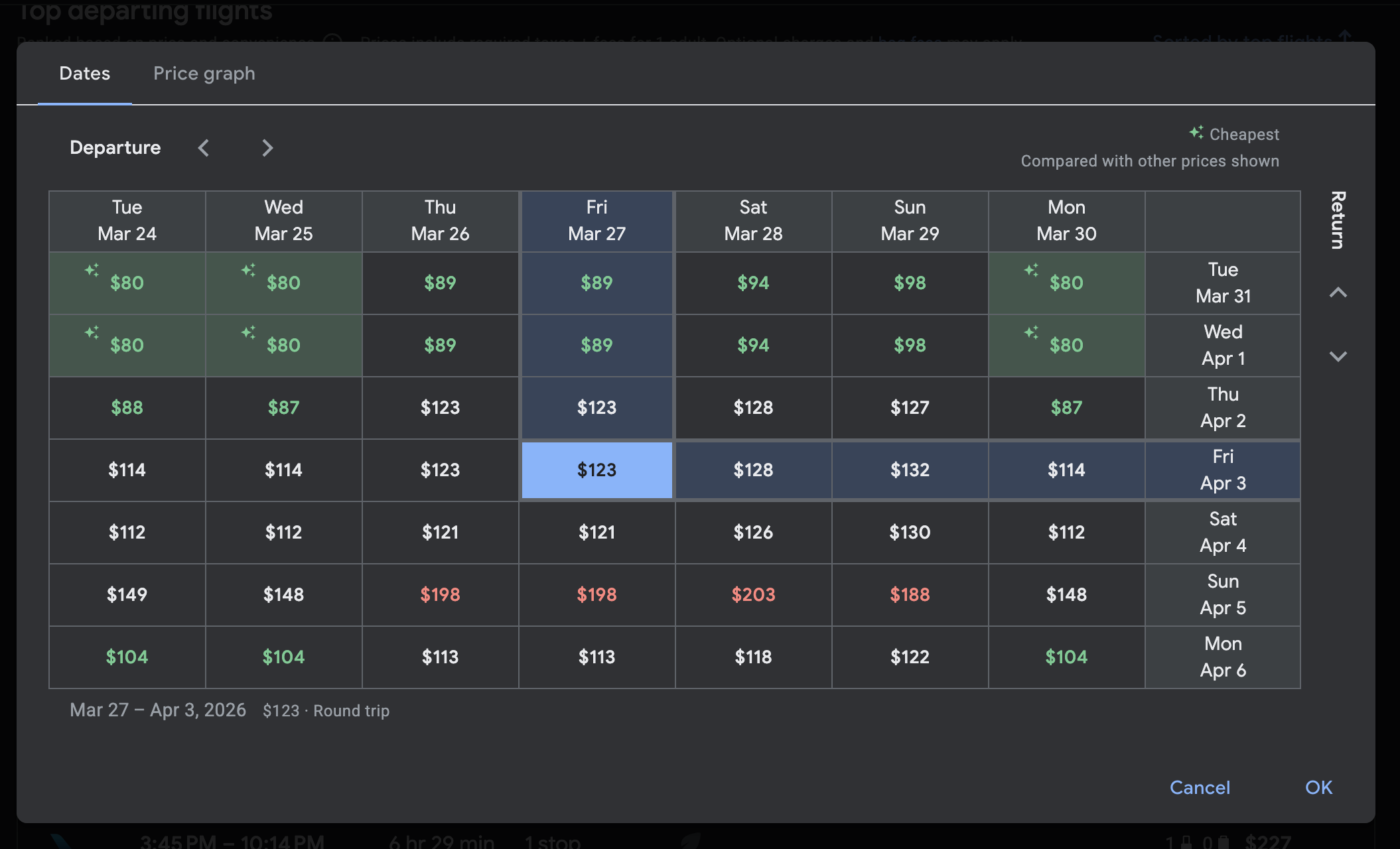Click the Sun Mar 29 column header
This screenshot has width=1400, height=849.
coord(909,221)
